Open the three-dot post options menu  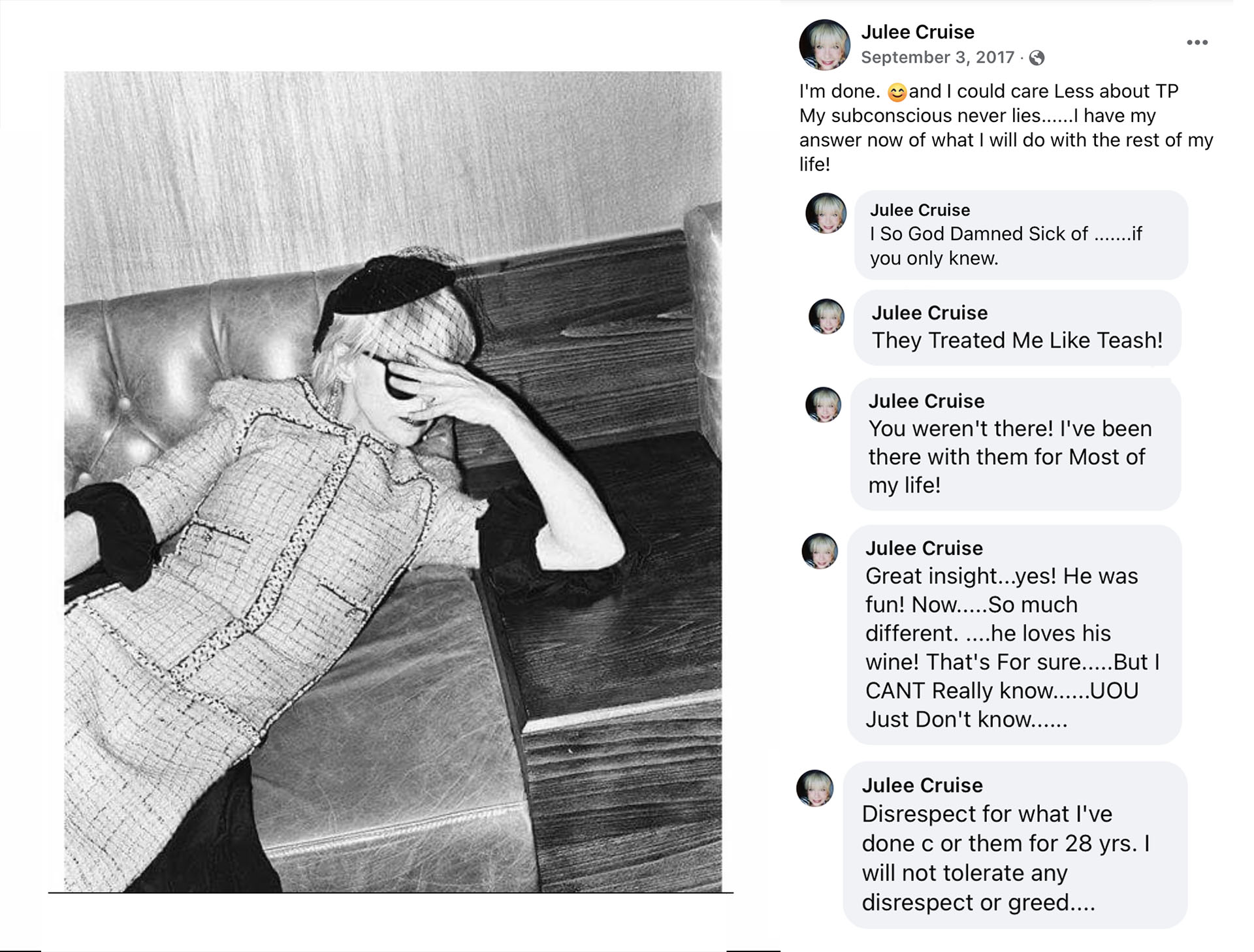tap(1197, 42)
